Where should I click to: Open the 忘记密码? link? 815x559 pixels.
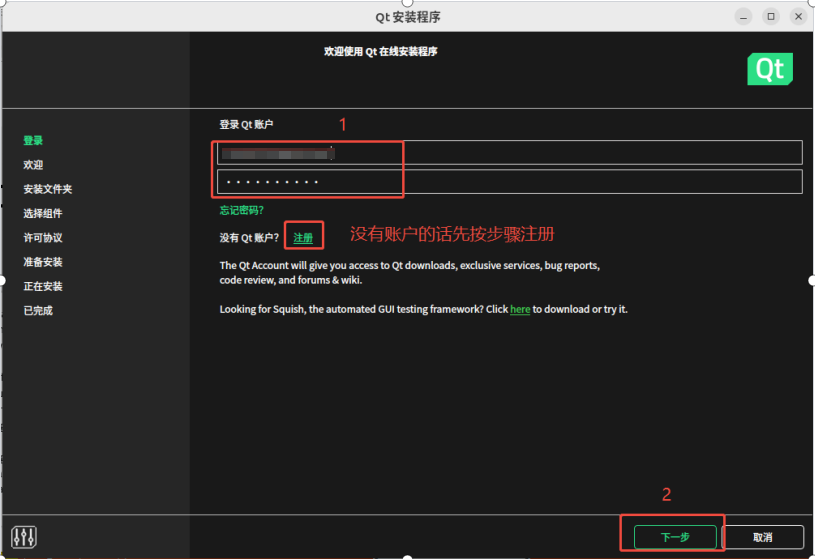(x=241, y=210)
